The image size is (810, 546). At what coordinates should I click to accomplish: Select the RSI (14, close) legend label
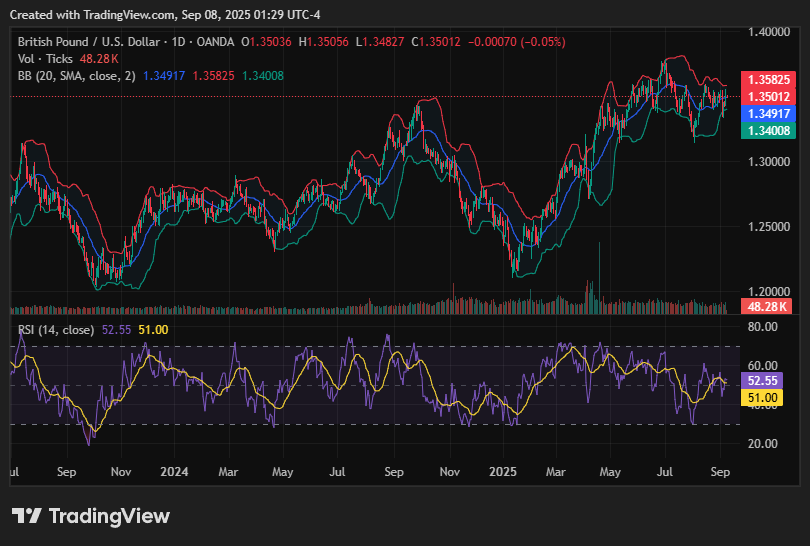(x=56, y=330)
